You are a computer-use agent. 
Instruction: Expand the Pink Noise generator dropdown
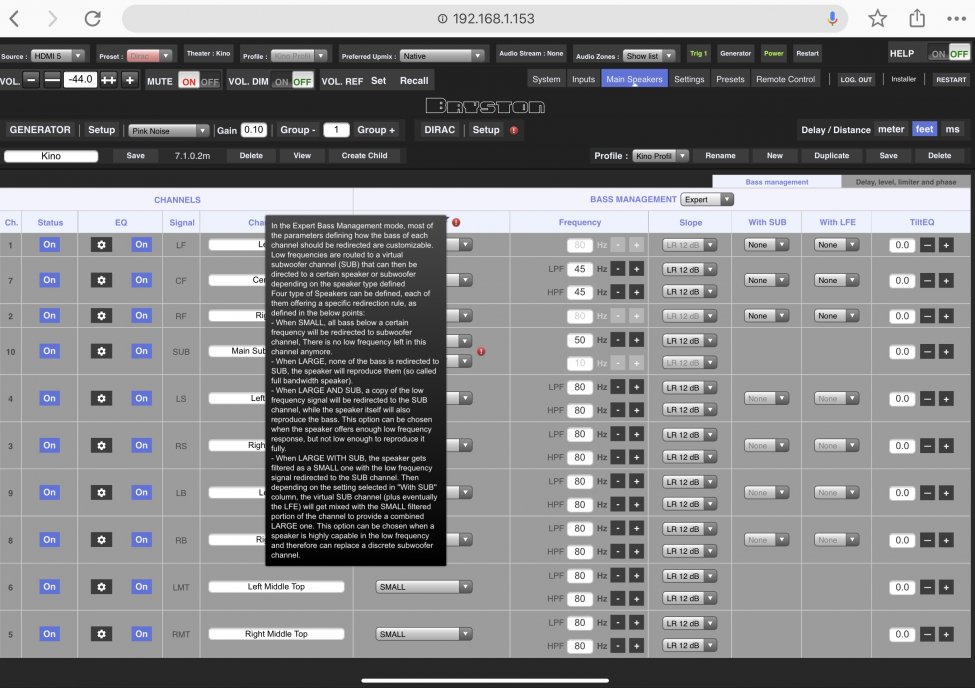[x=168, y=130]
